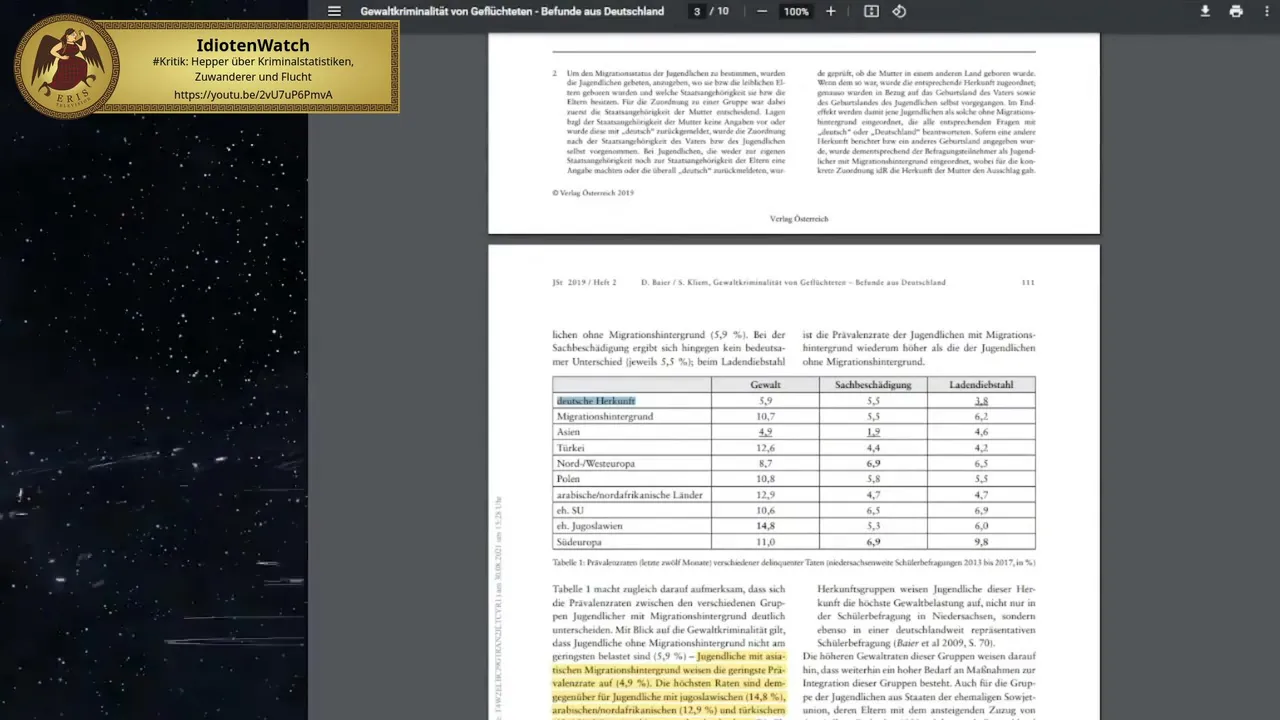Click the 'Sachbeschädigung' column header
Viewport: 1280px width, 720px height.
click(873, 385)
